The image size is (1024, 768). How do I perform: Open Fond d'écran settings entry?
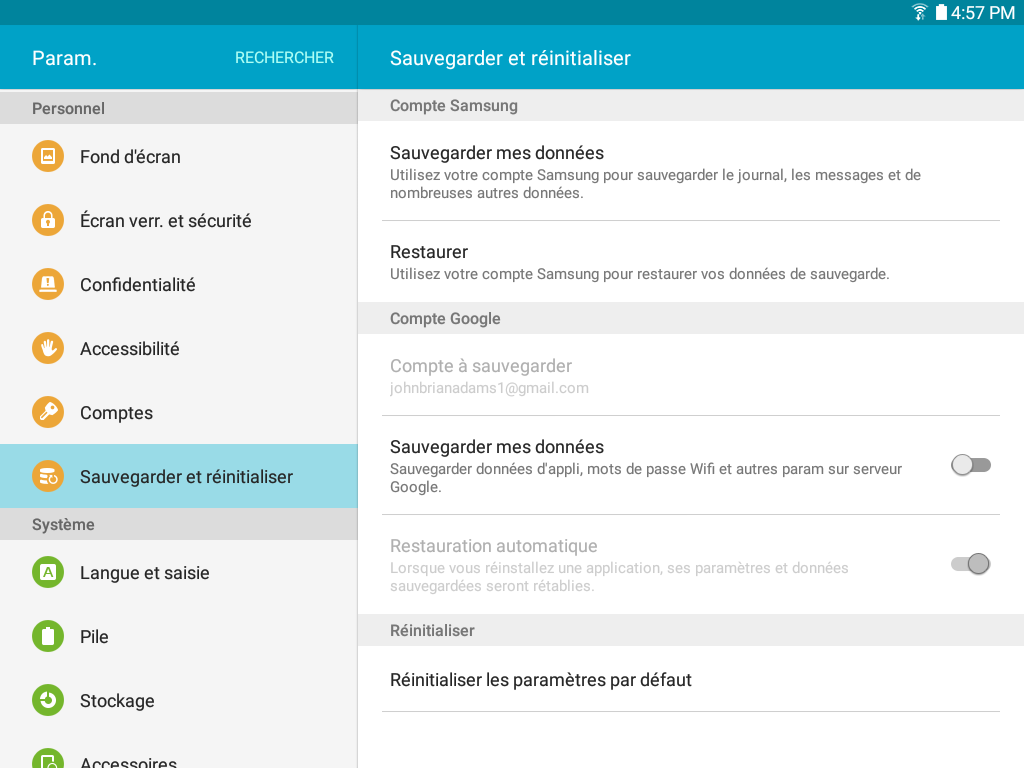pyautogui.click(x=179, y=157)
